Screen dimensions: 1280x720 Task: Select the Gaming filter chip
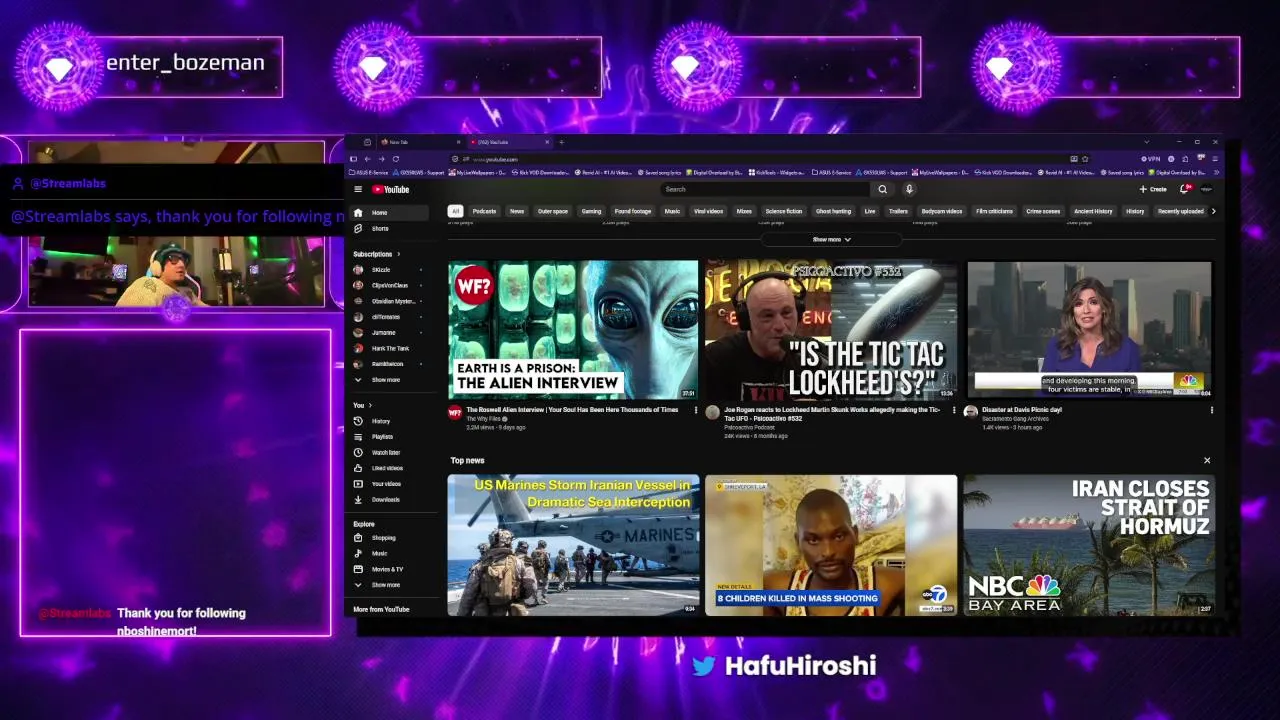coord(591,211)
